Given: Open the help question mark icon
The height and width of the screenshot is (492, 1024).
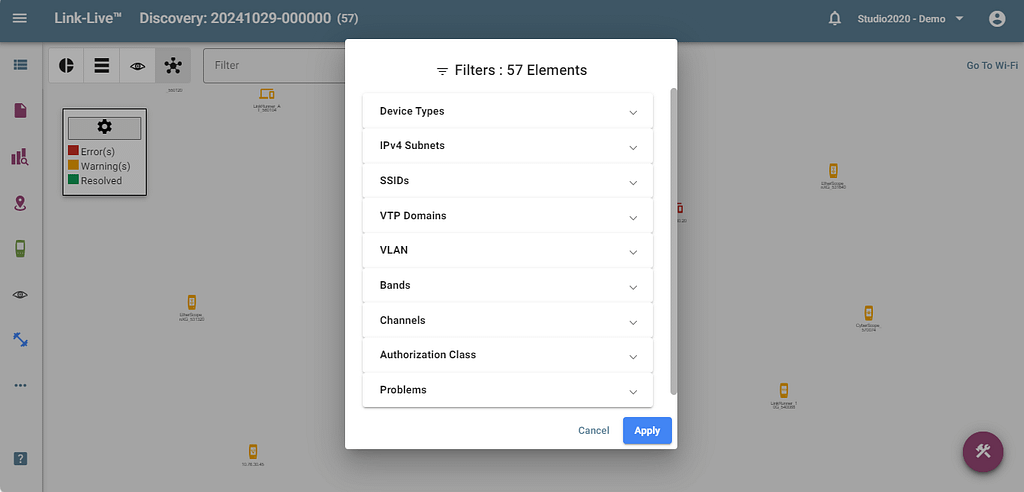Looking at the screenshot, I should tap(20, 458).
